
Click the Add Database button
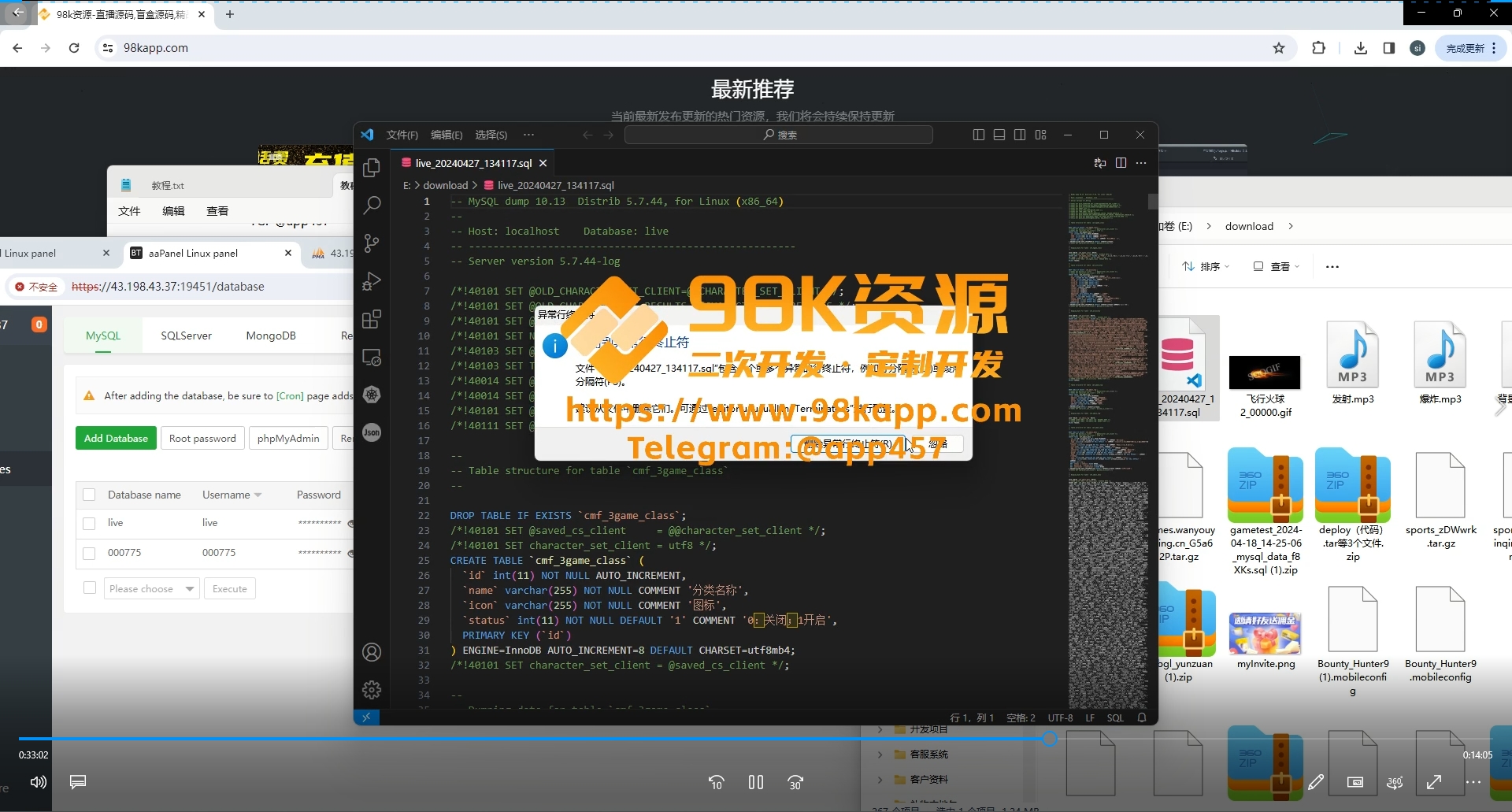(x=116, y=438)
